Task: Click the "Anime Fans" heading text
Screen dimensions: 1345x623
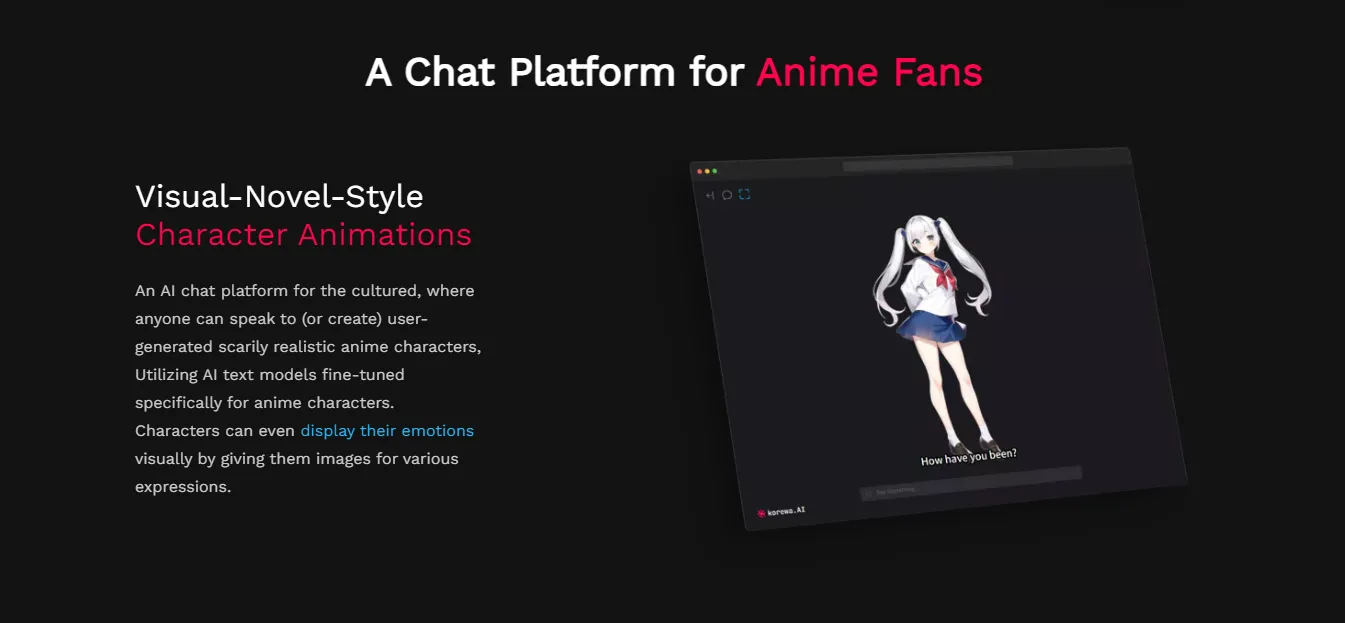Action: pos(868,71)
